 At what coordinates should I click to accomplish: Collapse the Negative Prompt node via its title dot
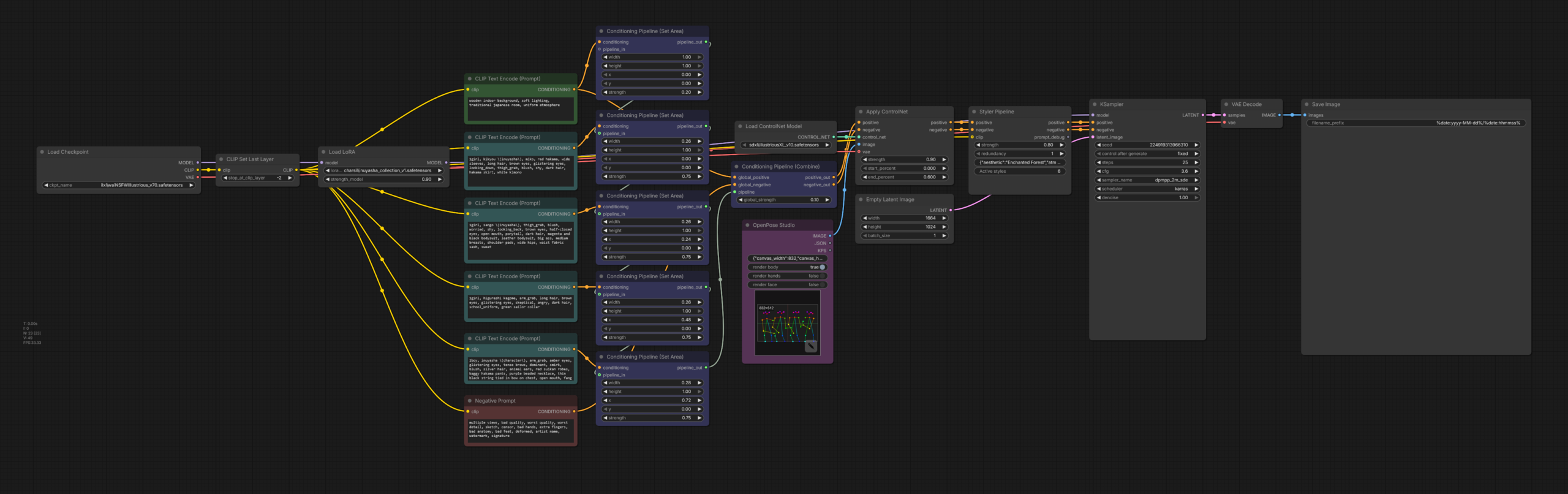[469, 401]
